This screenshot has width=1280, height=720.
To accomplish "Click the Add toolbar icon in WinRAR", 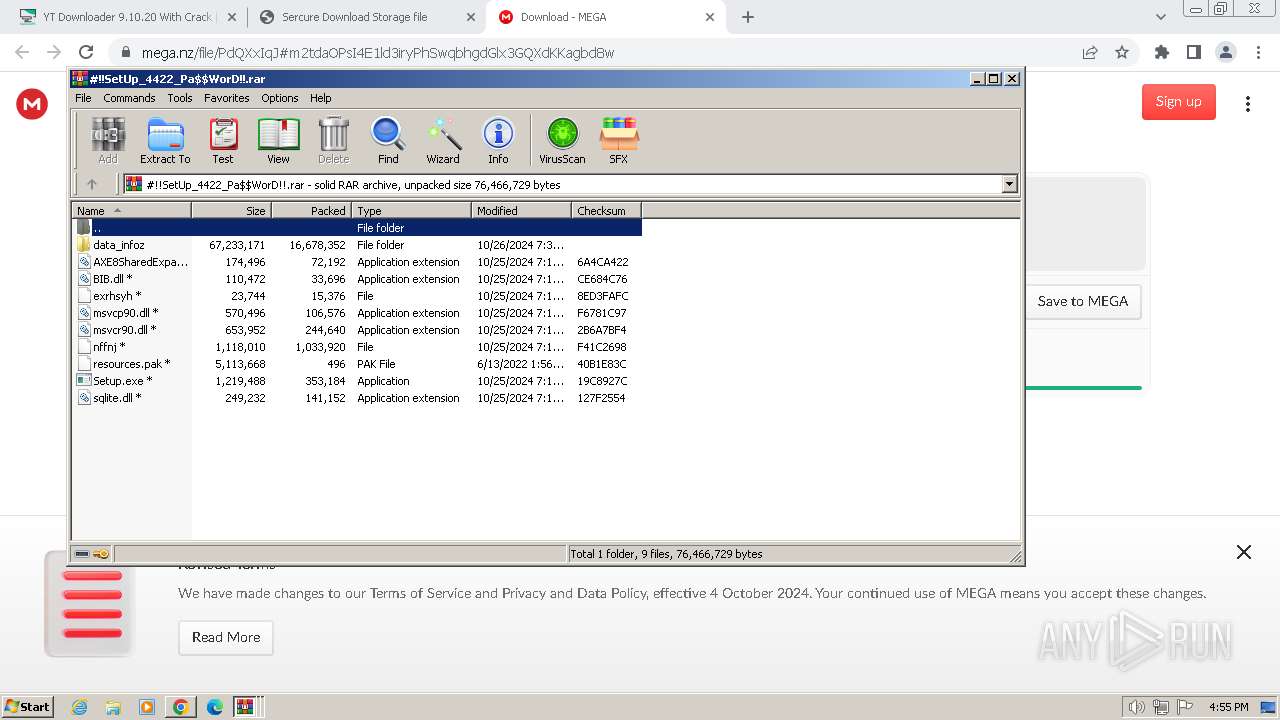I will pos(108,140).
